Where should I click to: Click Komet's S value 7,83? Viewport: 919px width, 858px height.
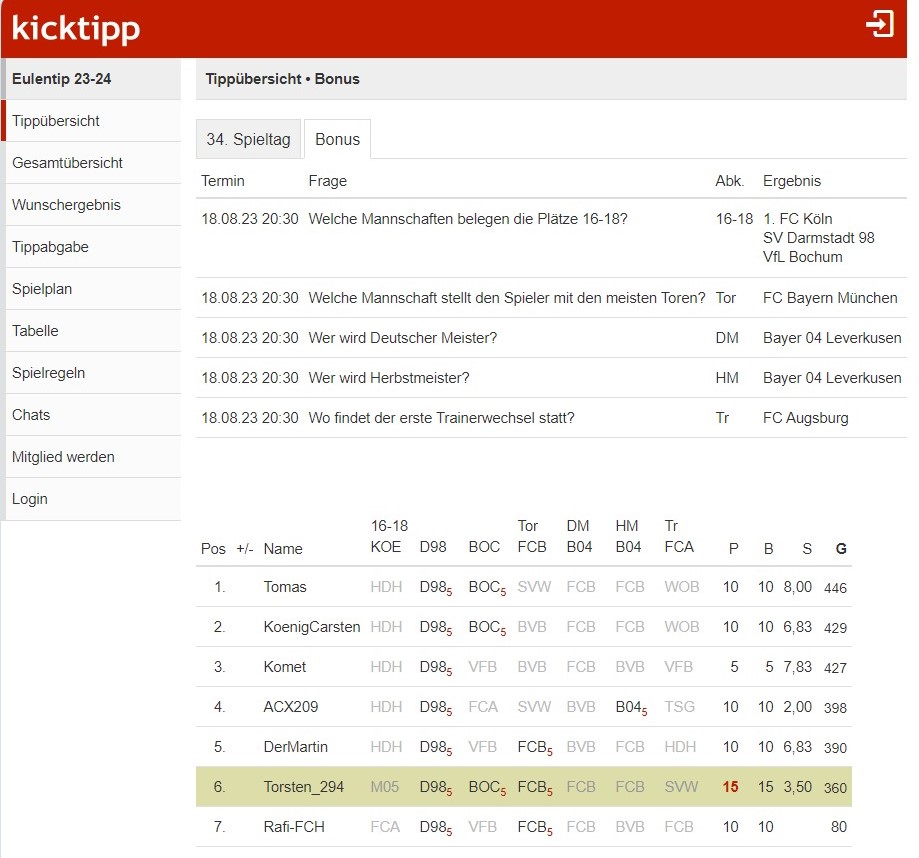pos(798,666)
